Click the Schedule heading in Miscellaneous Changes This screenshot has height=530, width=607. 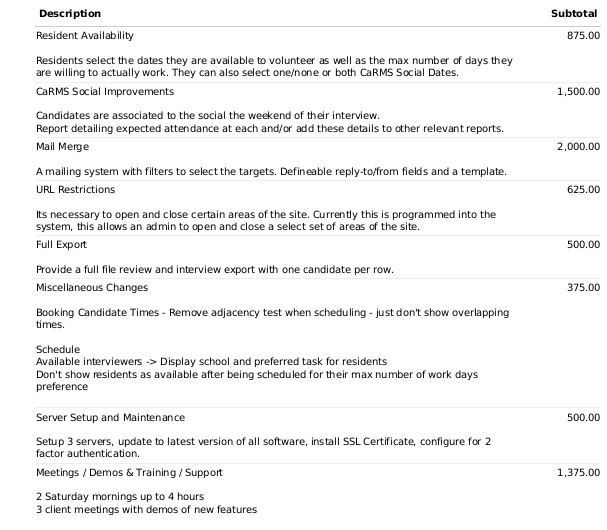tap(58, 349)
